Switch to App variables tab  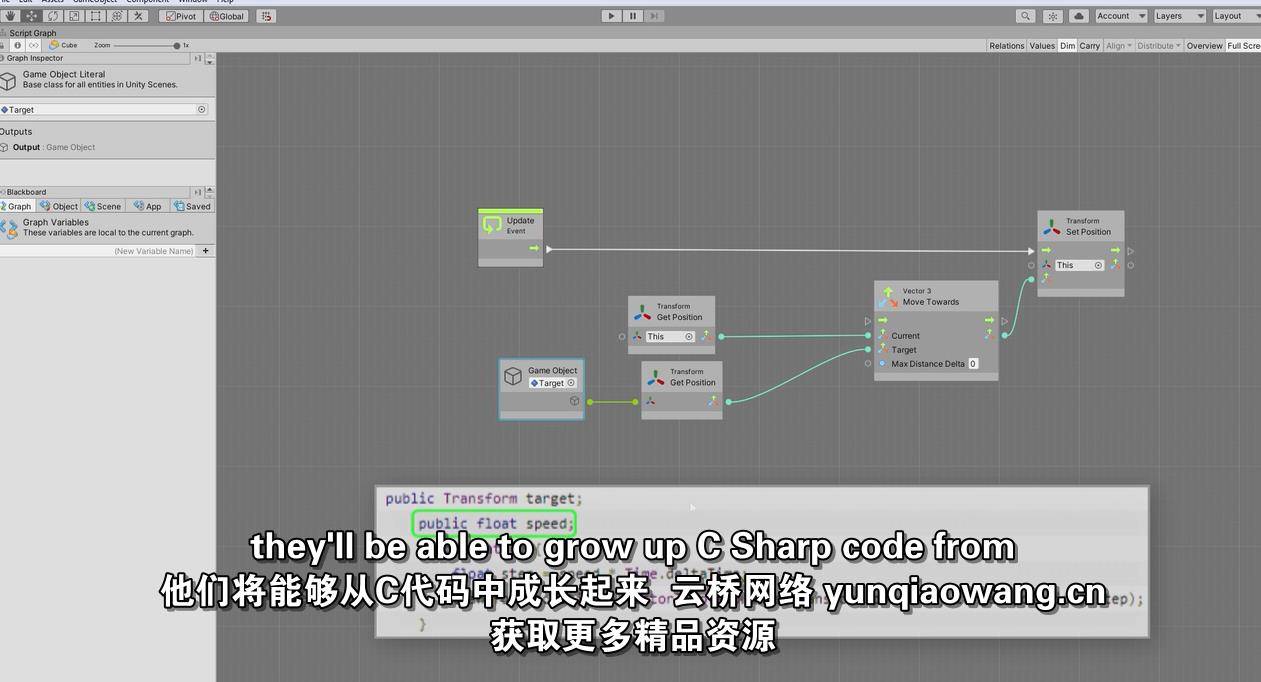pos(148,206)
